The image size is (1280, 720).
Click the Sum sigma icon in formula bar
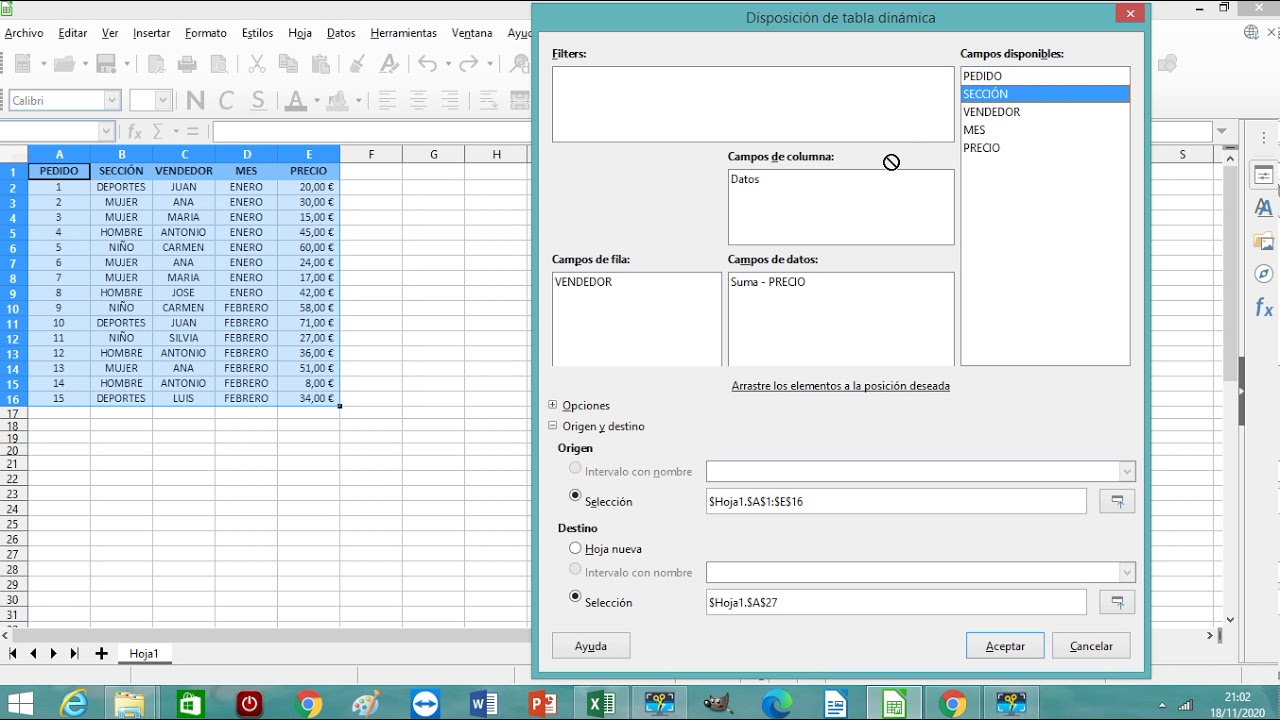(158, 131)
